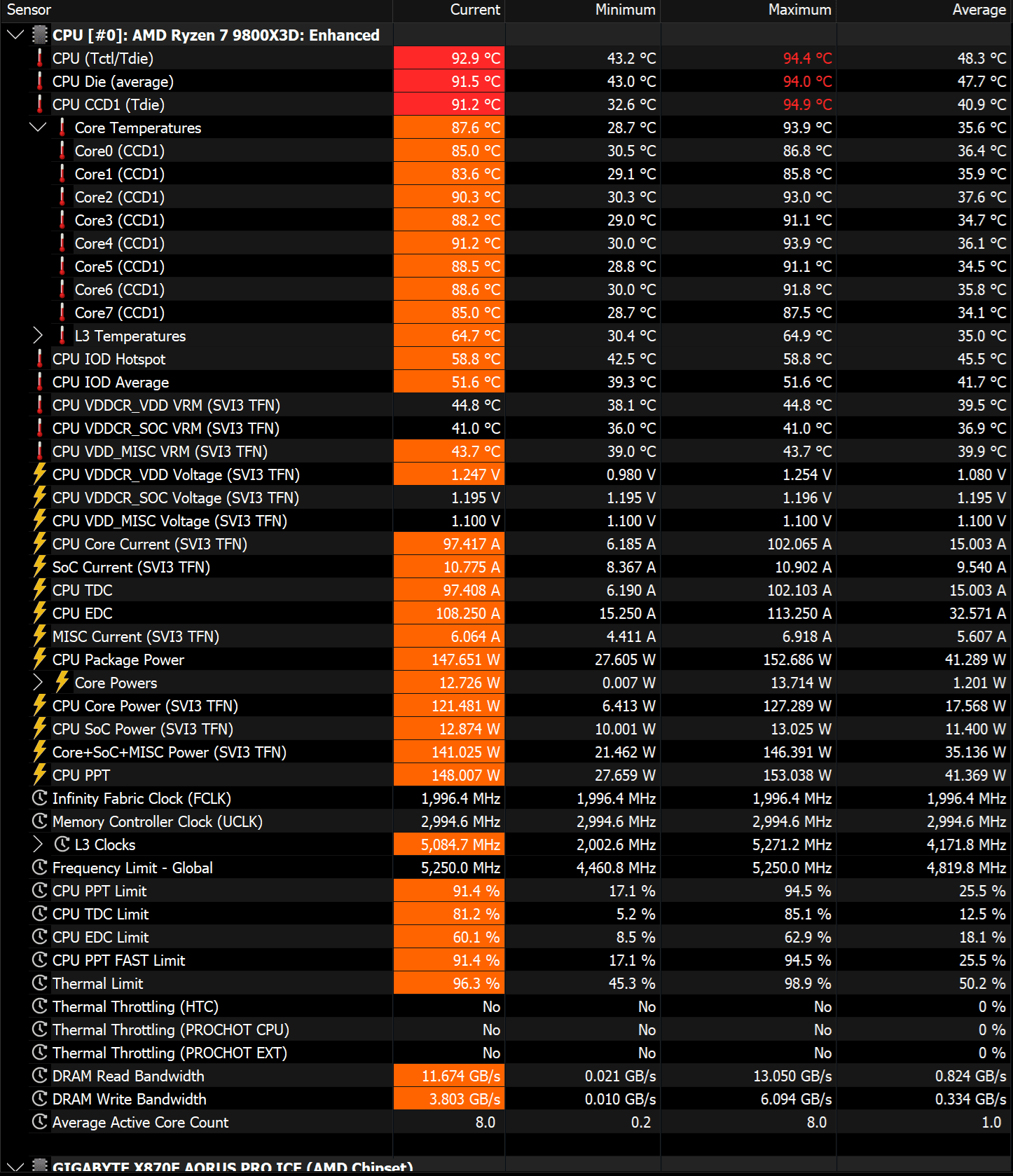Click thermometer icon beside Core Temperatures
This screenshot has width=1013, height=1176.
(x=62, y=128)
